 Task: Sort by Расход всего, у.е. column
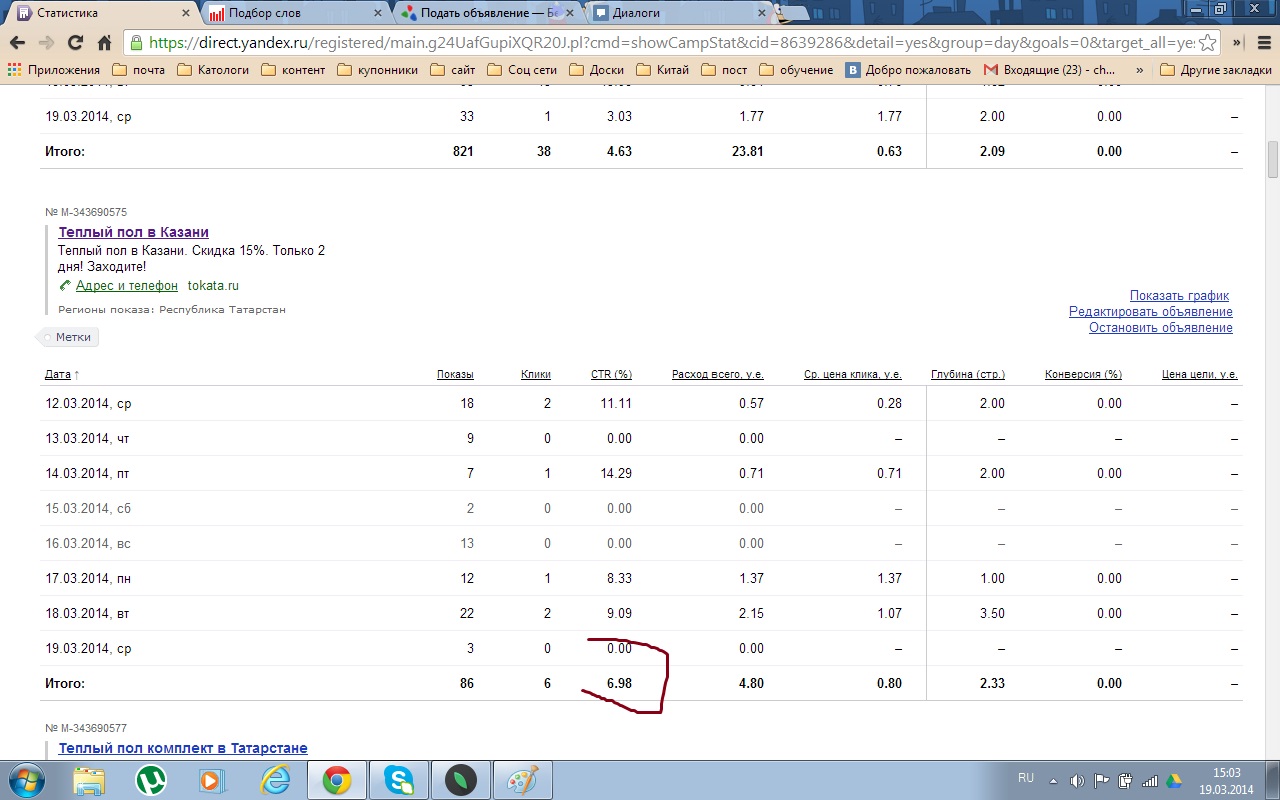(x=718, y=374)
